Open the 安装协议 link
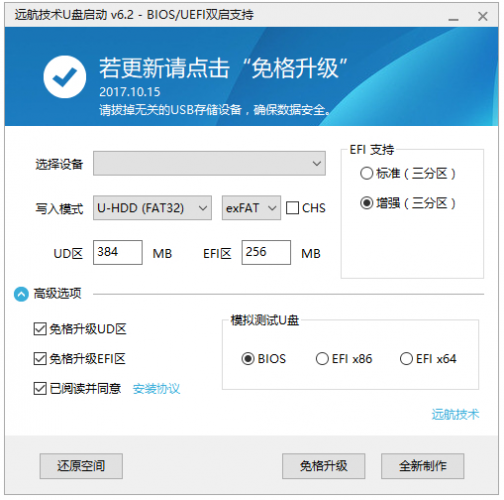Viewport: 504px width, 500px height. [x=156, y=389]
